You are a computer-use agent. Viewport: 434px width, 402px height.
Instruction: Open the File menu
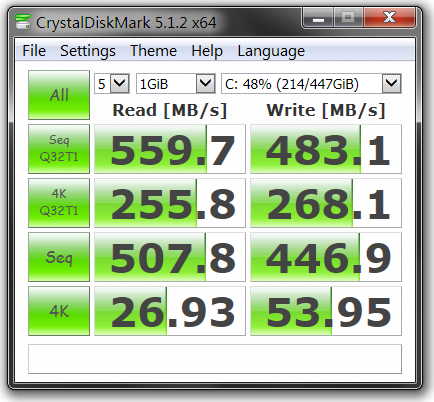coord(34,51)
